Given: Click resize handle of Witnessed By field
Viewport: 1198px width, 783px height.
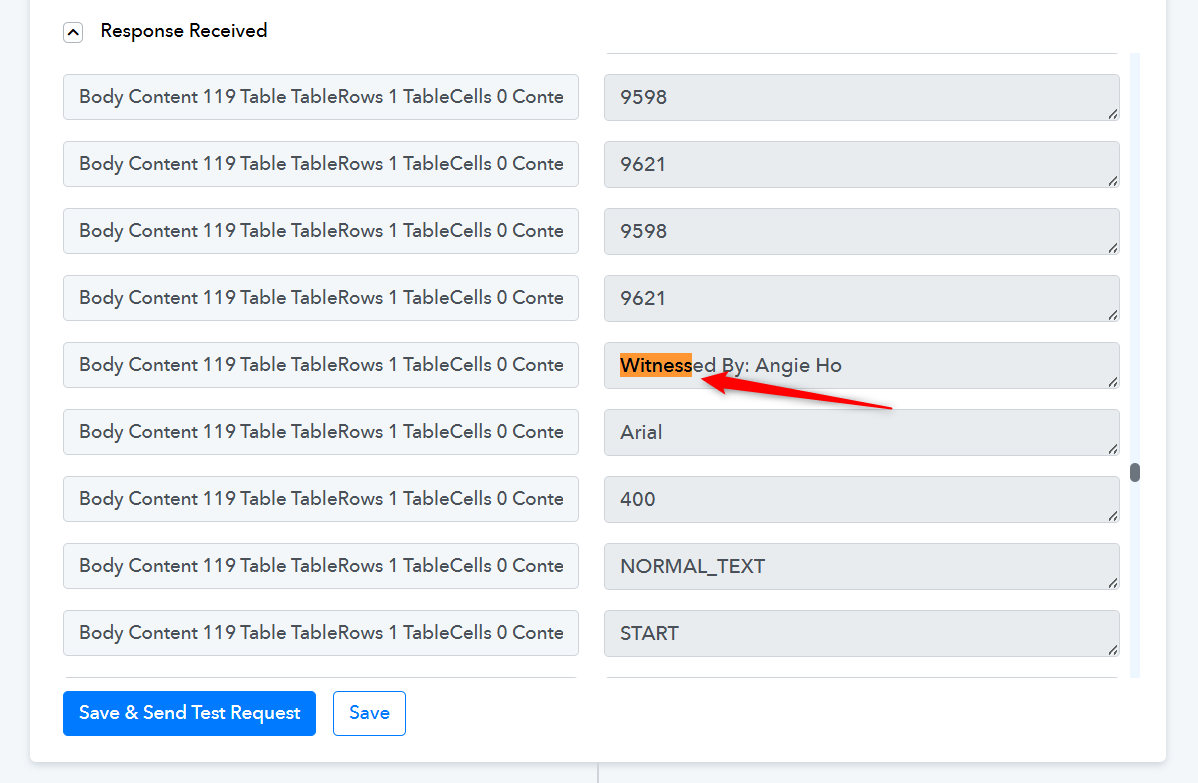Looking at the screenshot, I should (1113, 382).
